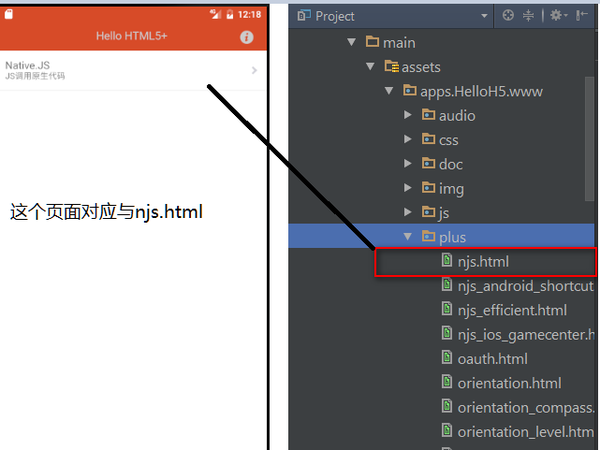This screenshot has width=600, height=450.
Task: Click the oauth.html file icon
Action: point(447,357)
